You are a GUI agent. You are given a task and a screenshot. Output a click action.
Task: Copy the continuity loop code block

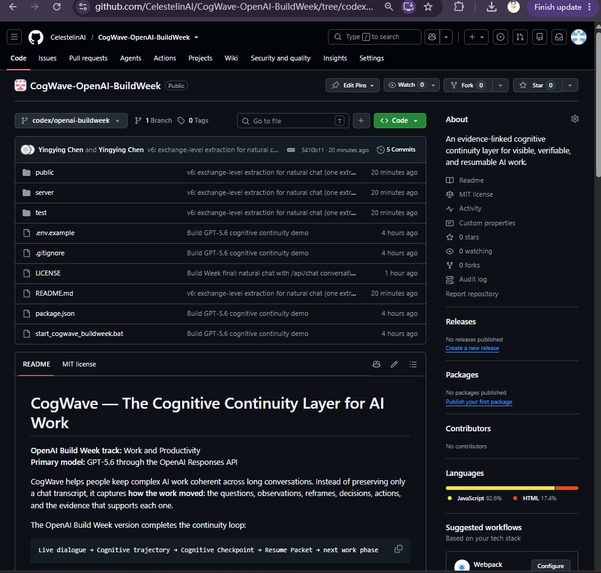[399, 549]
